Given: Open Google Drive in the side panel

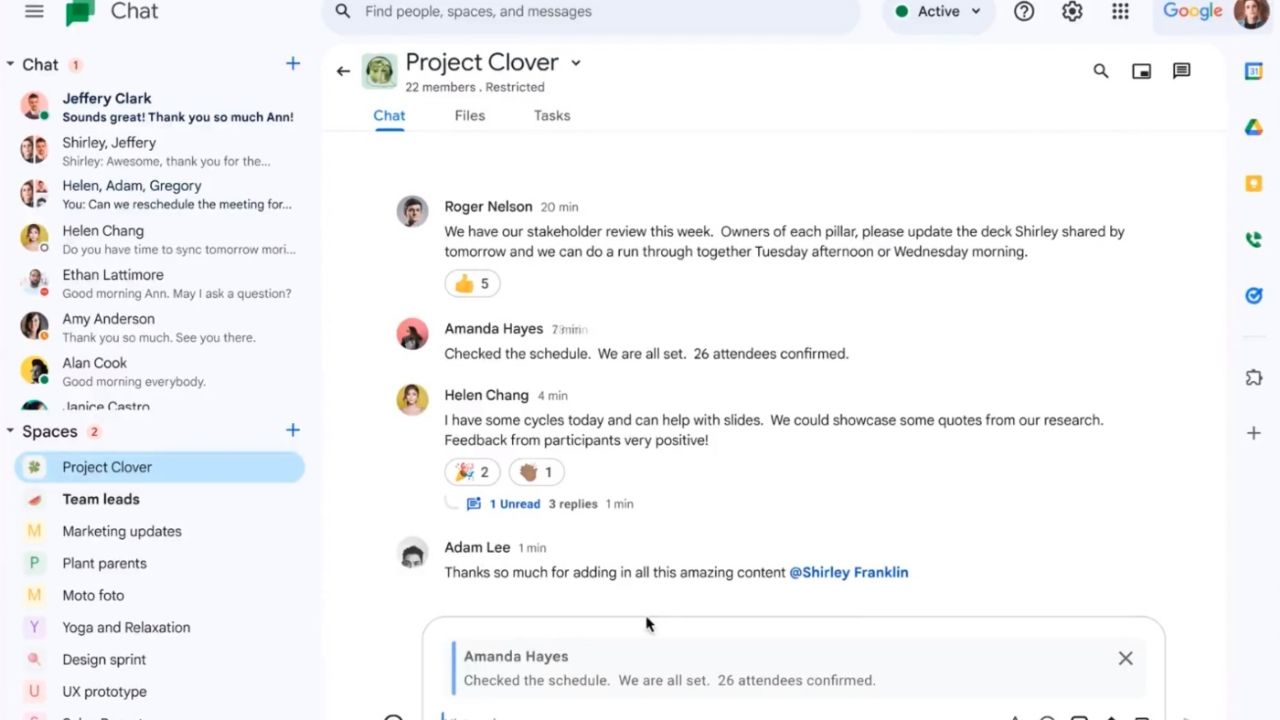Looking at the screenshot, I should coord(1253,127).
